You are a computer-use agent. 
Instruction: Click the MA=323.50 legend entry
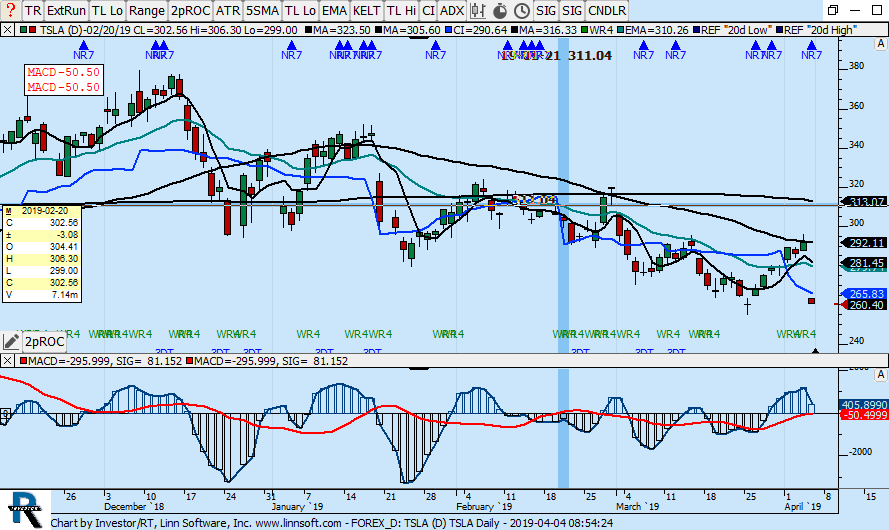(x=337, y=30)
